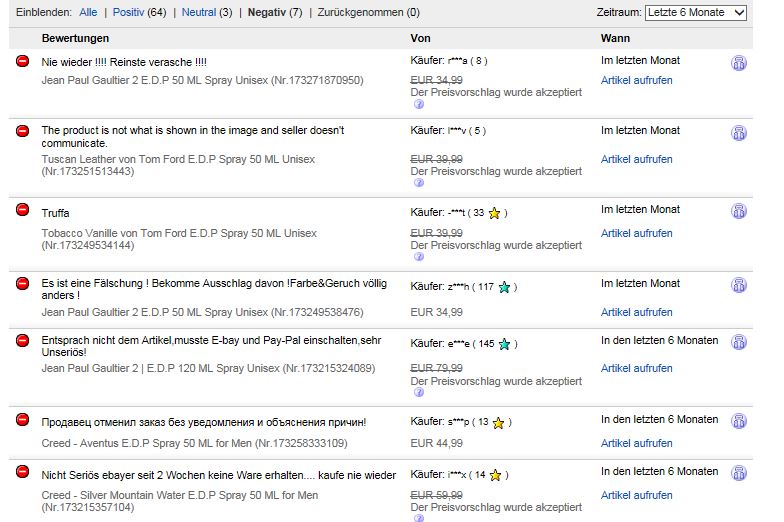
Task: Click the binoculars icon in the Tobacco Vanille row
Action: 739,211
